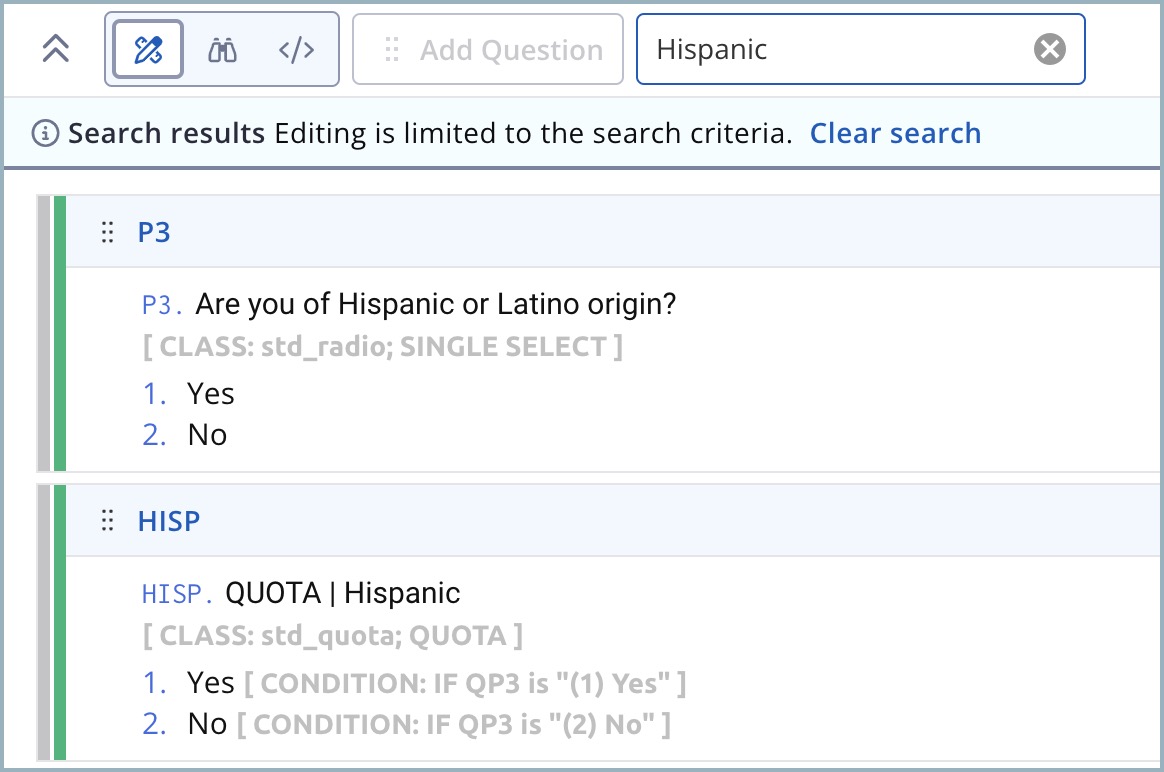Open the P3 question header title
Image resolution: width=1164 pixels, height=772 pixels.
click(154, 232)
